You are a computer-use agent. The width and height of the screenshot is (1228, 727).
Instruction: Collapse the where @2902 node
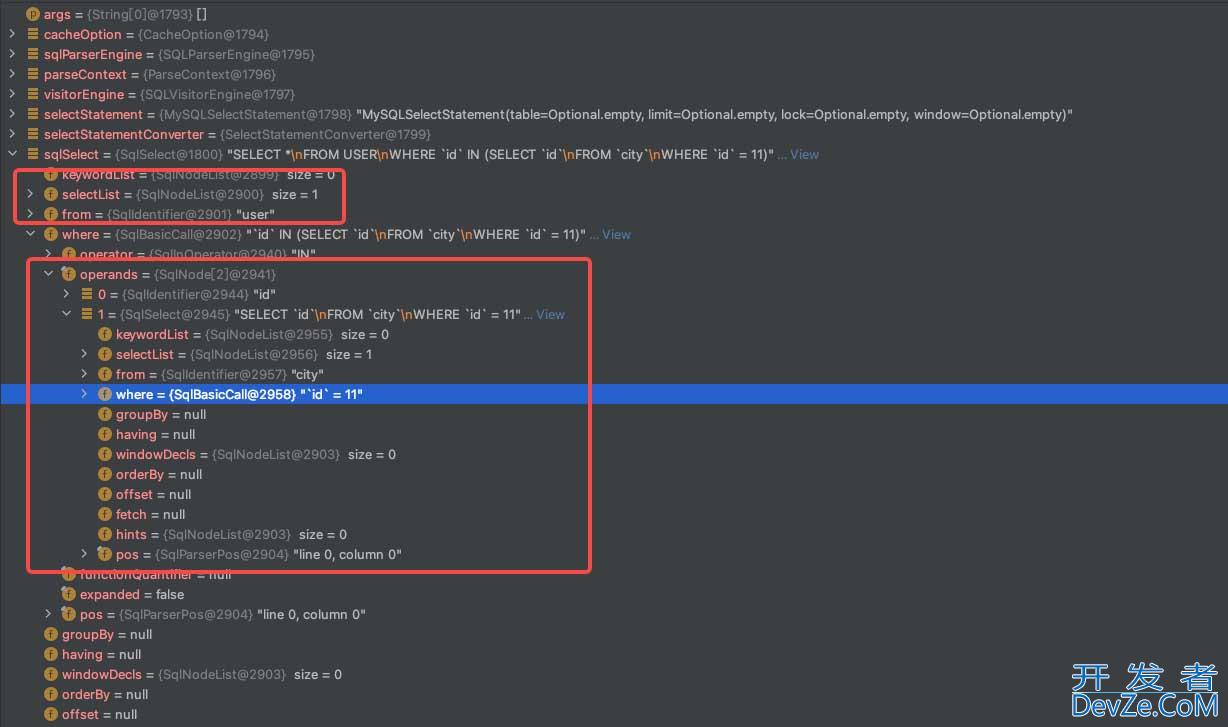pyautogui.click(x=30, y=235)
